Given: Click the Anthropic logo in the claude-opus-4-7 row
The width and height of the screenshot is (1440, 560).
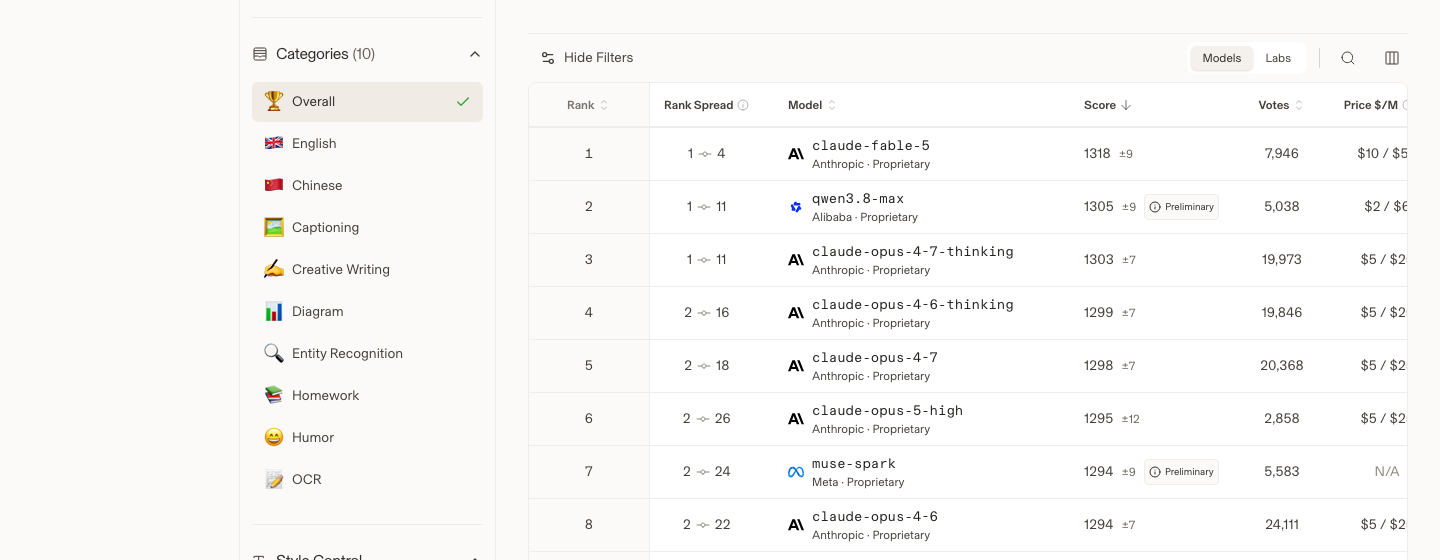Looking at the screenshot, I should [796, 366].
